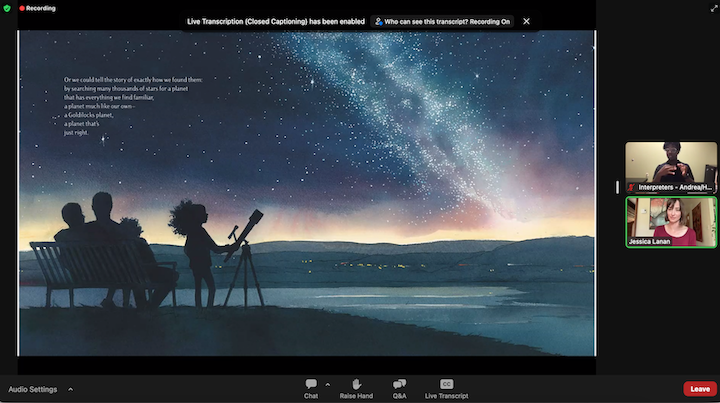Viewport: 720px width, 403px height.
Task: Raise your hand in the webinar
Action: pos(356,388)
